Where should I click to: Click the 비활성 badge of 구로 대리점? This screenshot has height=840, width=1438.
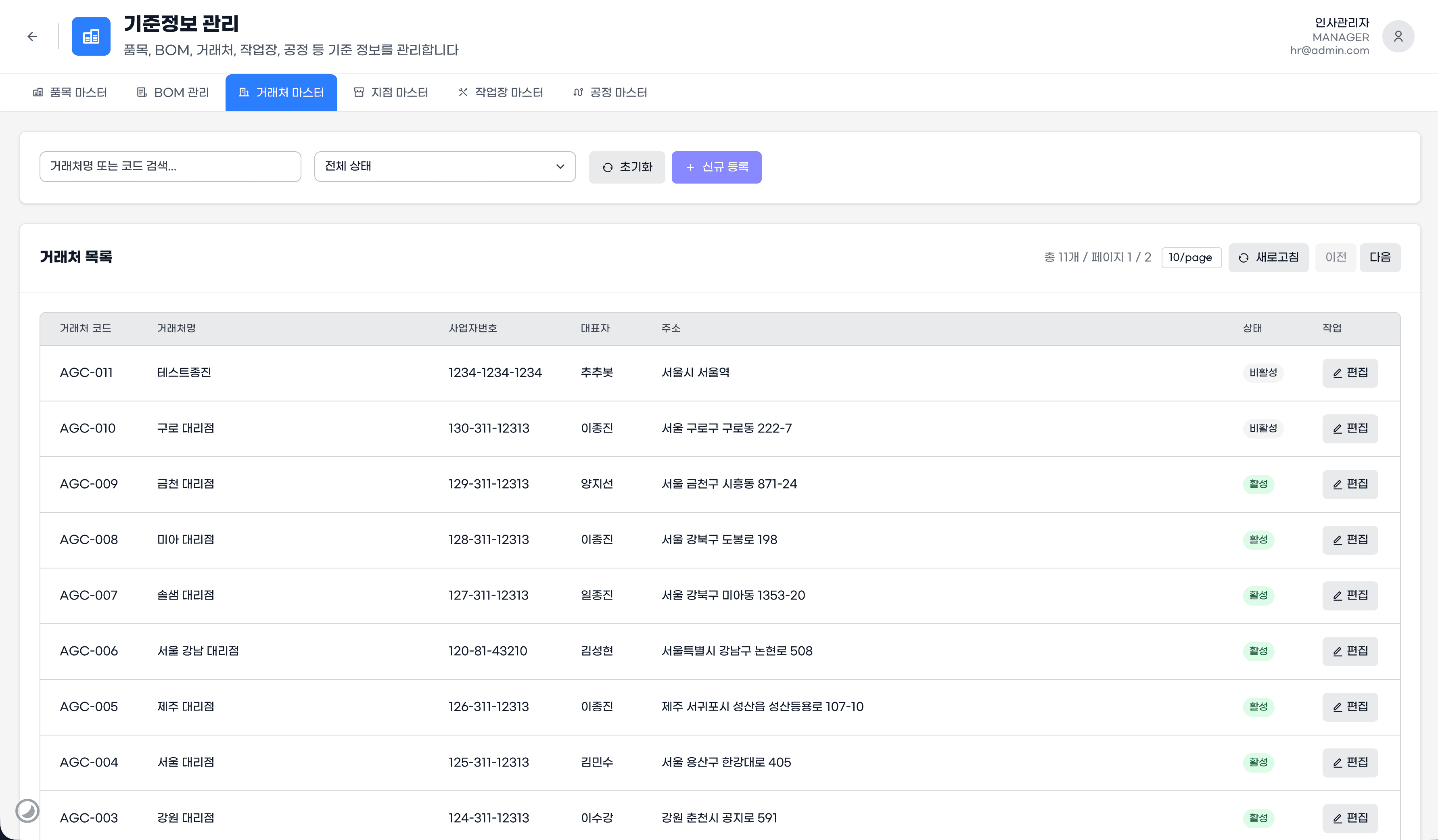tap(1263, 428)
